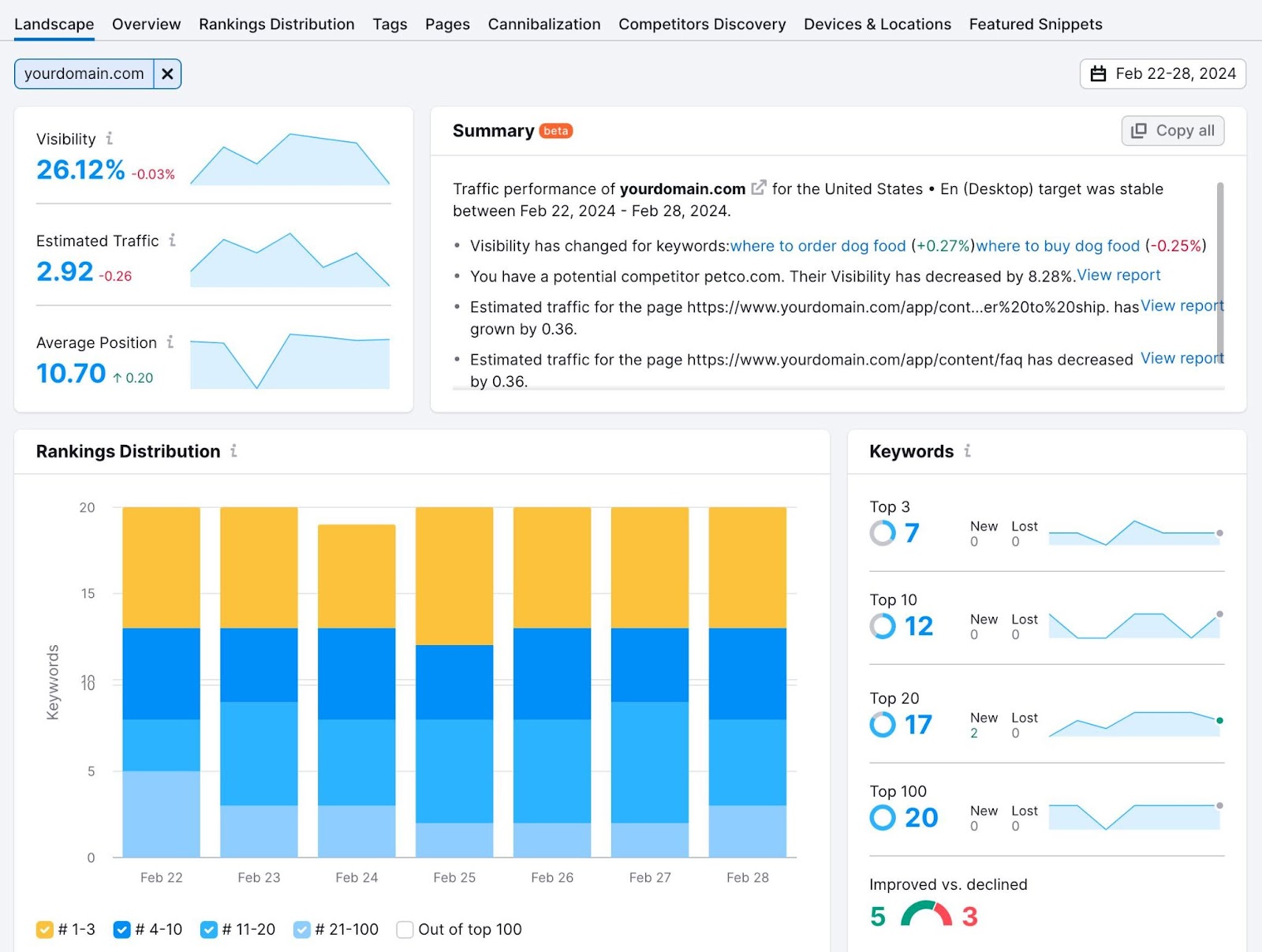Select the yourdomain.com filter chip
This screenshot has width=1262, height=952.
[x=84, y=73]
